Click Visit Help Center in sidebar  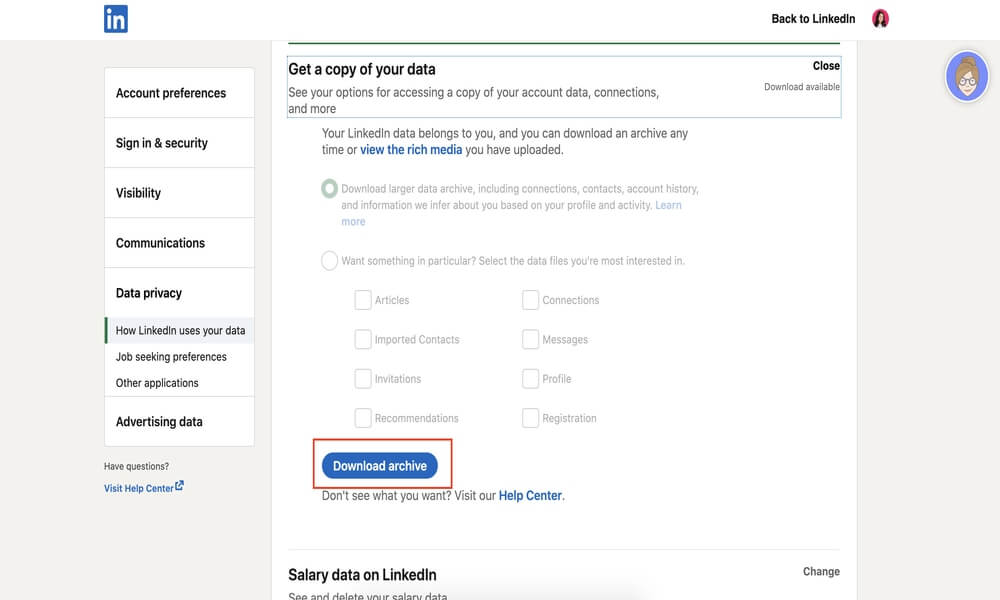tap(138, 488)
